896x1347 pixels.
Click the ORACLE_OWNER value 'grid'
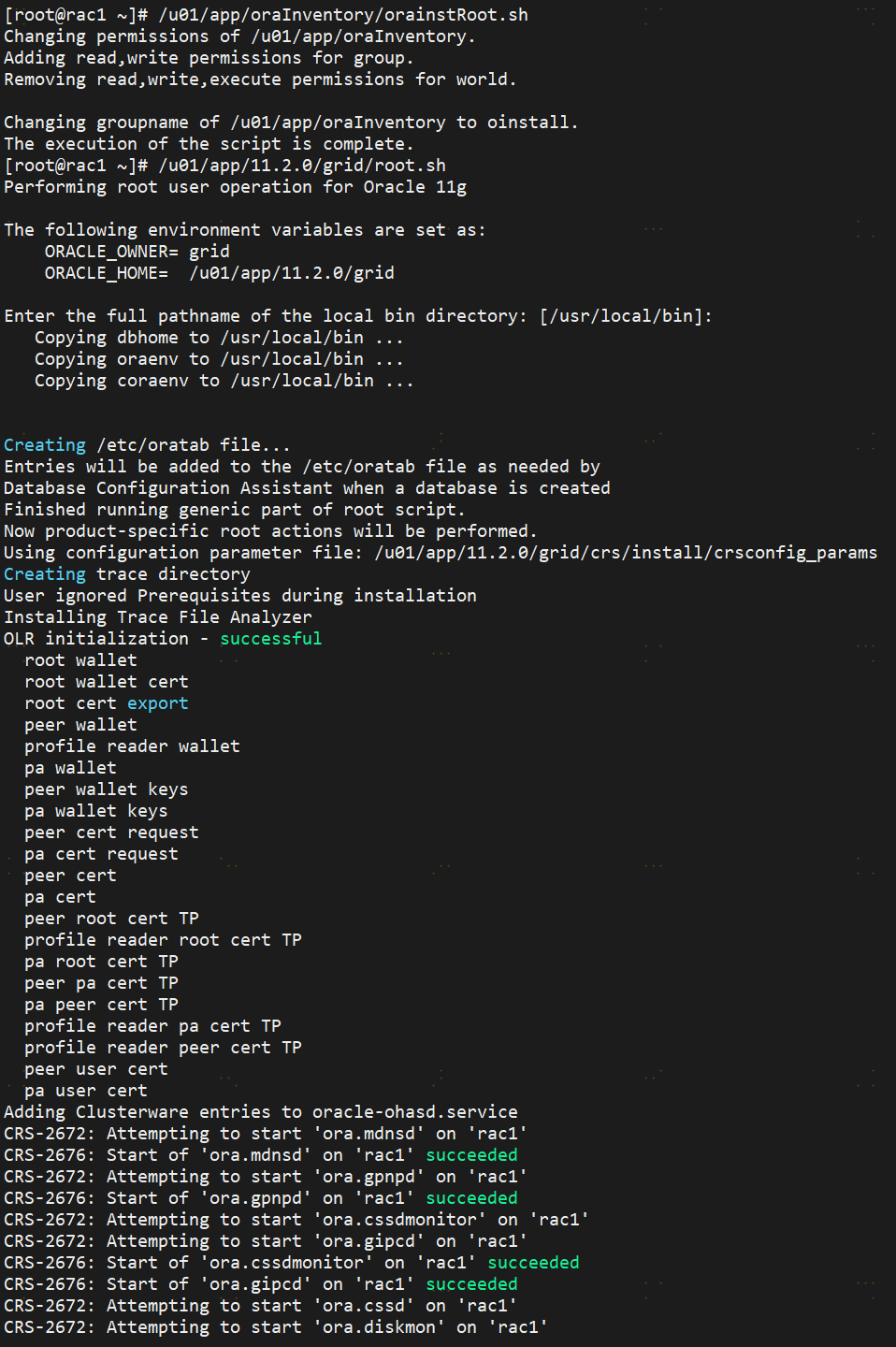coord(210,252)
